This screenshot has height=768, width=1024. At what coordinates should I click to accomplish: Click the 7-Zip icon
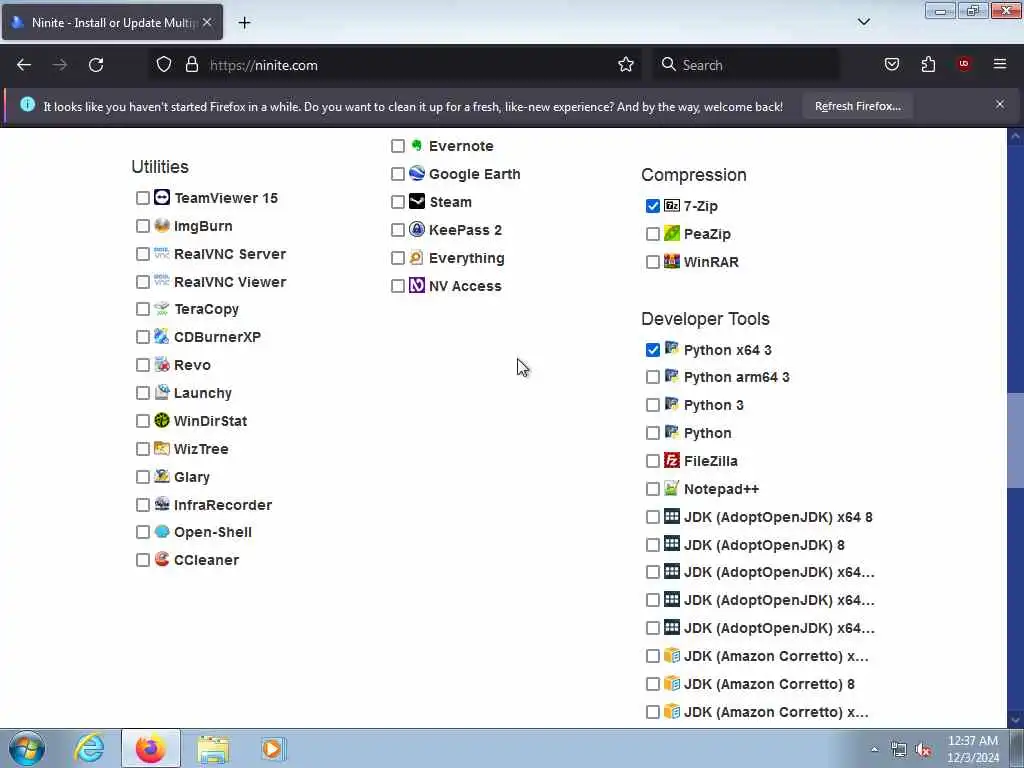(x=671, y=206)
